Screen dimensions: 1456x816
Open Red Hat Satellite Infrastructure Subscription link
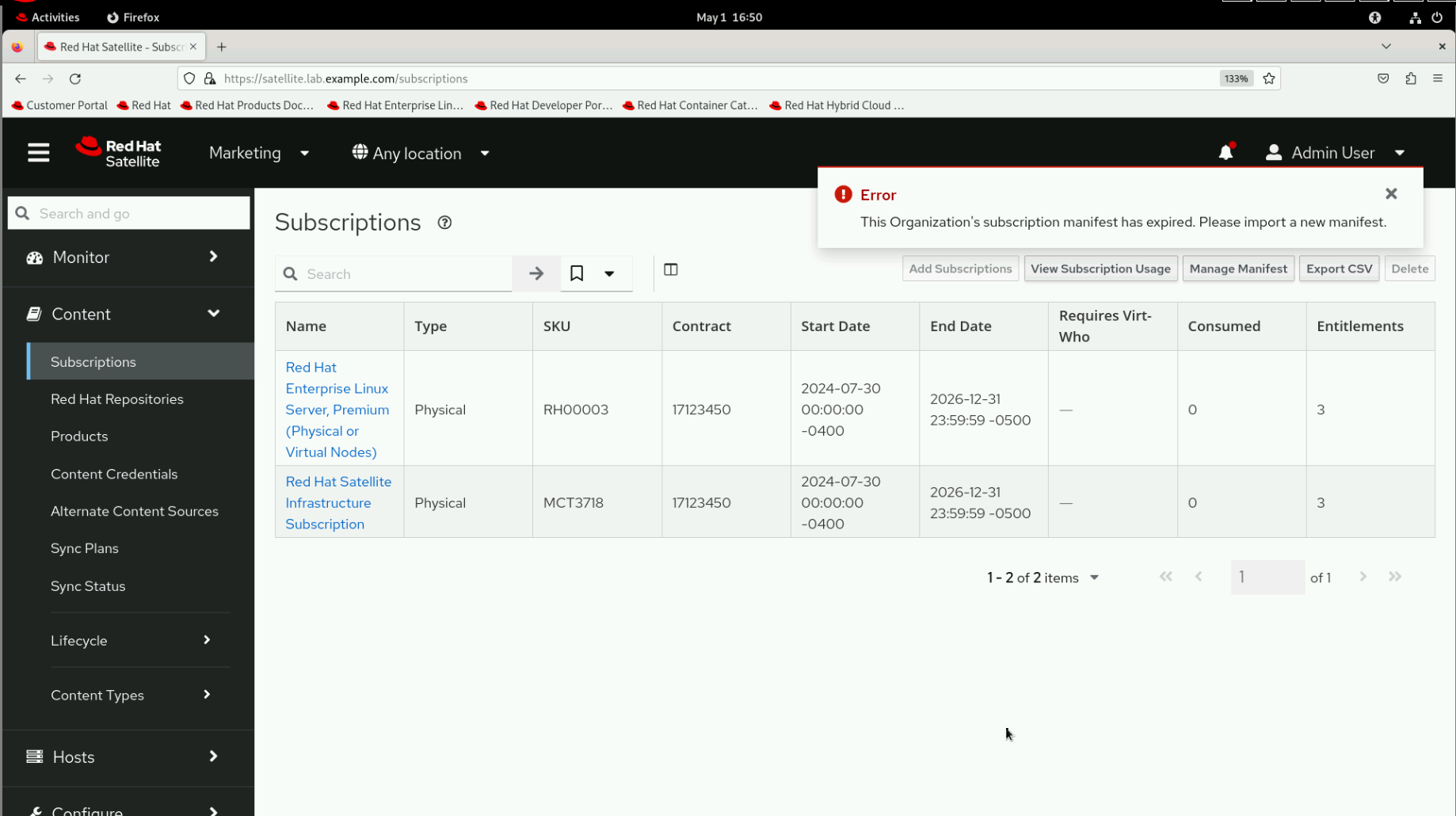pos(338,503)
